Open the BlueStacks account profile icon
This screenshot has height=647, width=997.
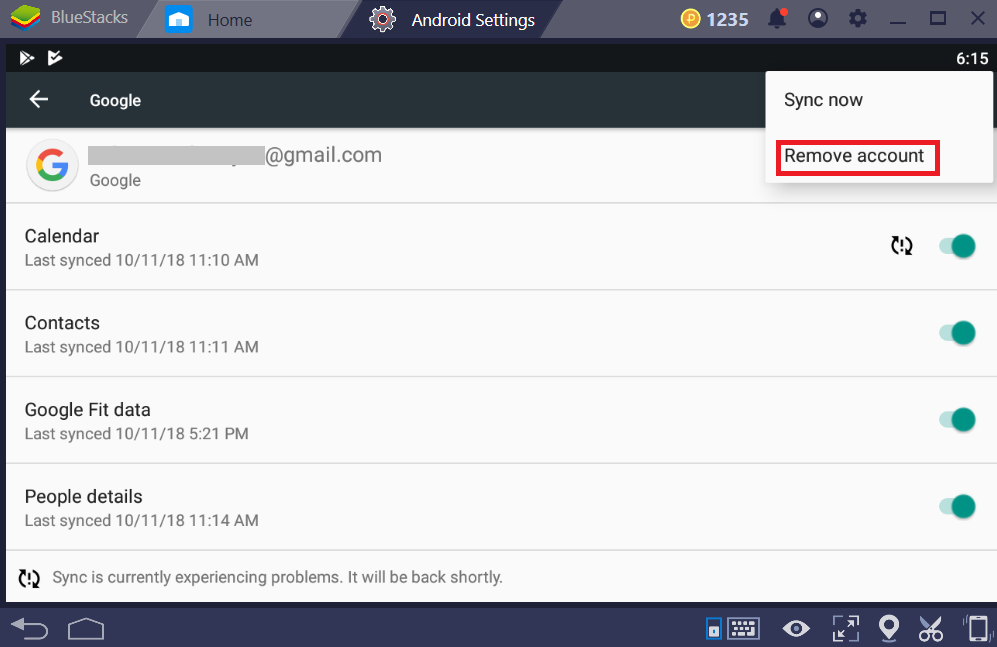818,18
